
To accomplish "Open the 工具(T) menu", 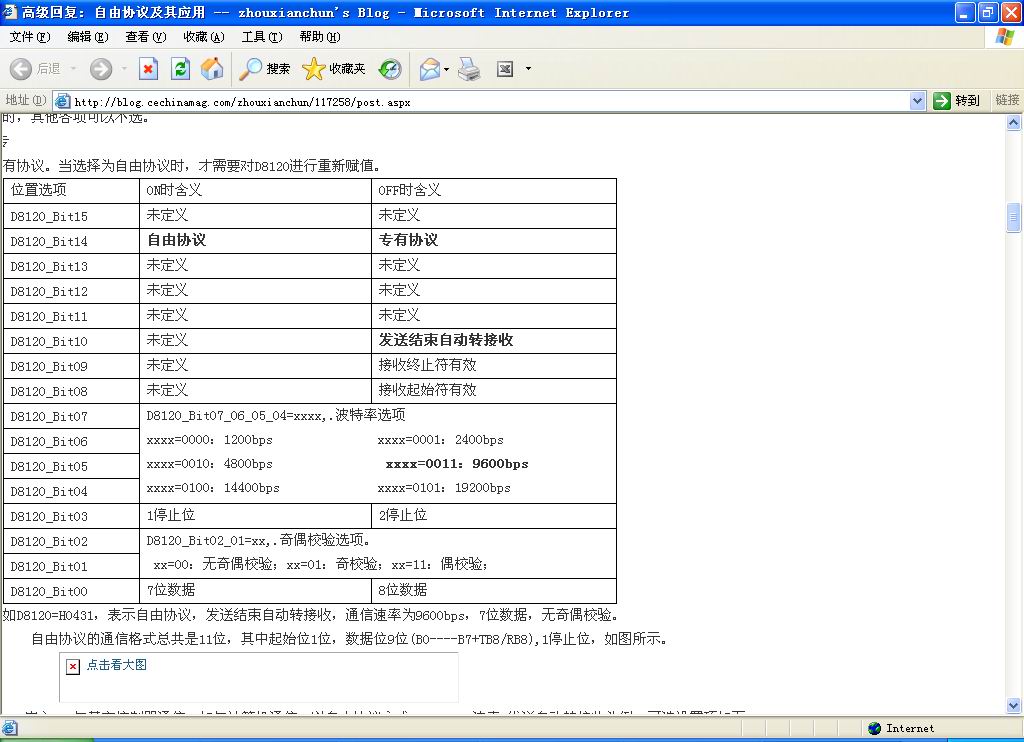I will pyautogui.click(x=261, y=37).
